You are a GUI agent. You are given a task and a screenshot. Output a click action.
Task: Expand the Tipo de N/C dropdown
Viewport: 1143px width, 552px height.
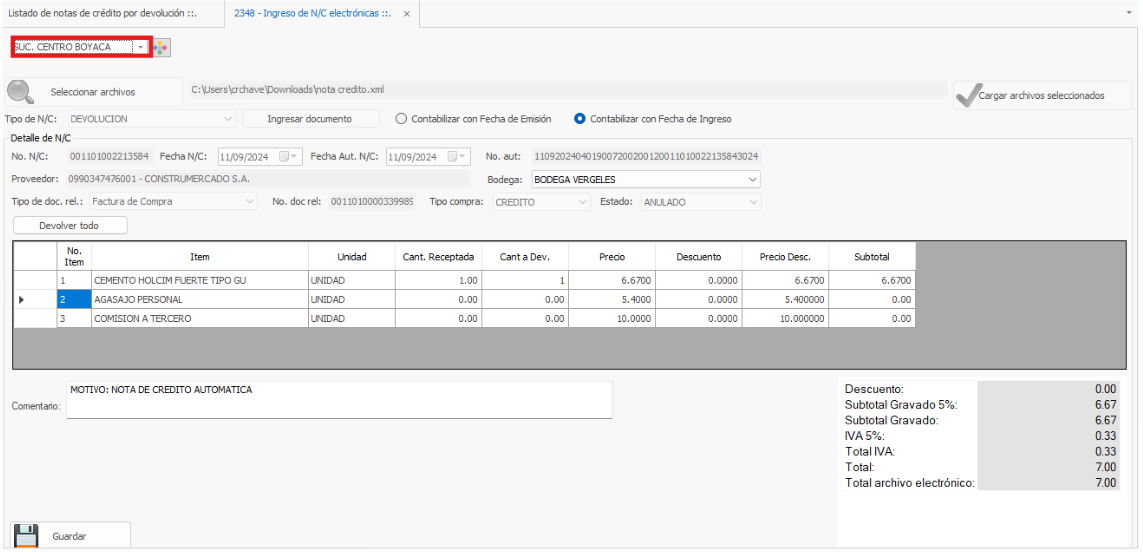(229, 119)
